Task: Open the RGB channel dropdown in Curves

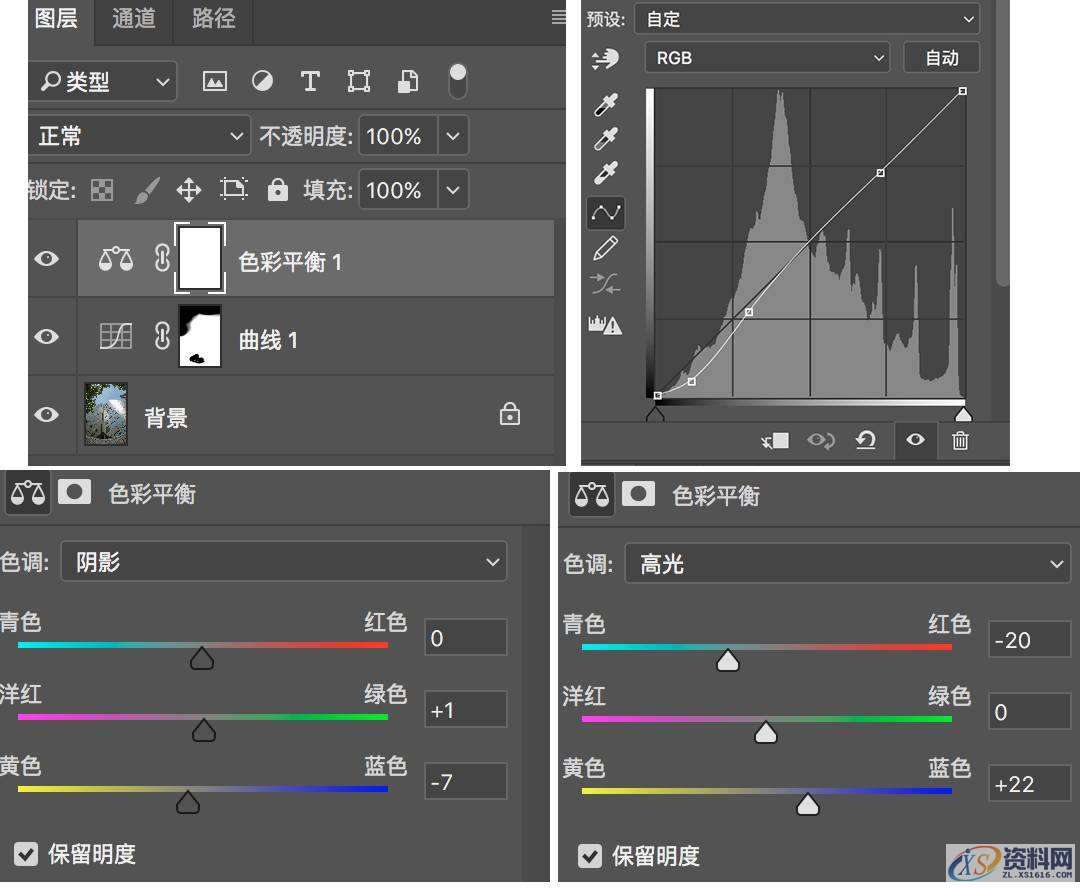Action: pos(766,57)
